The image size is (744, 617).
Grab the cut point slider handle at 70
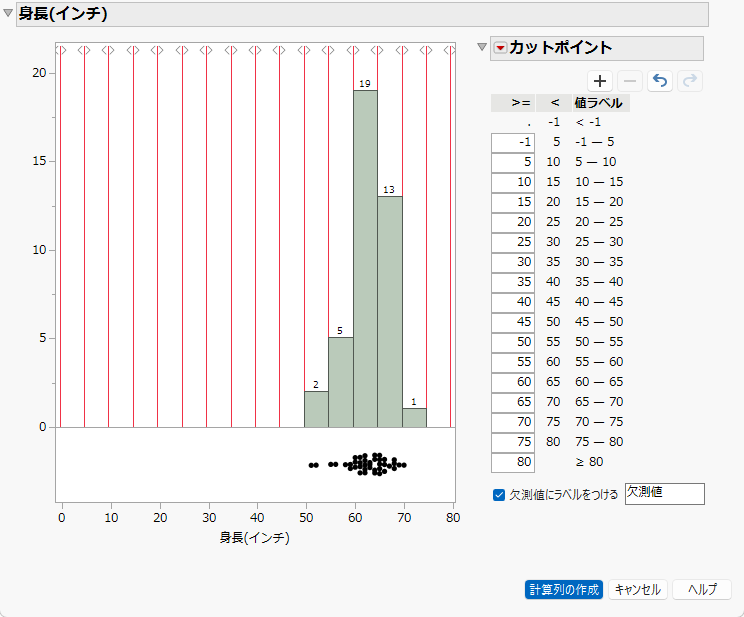(402, 50)
